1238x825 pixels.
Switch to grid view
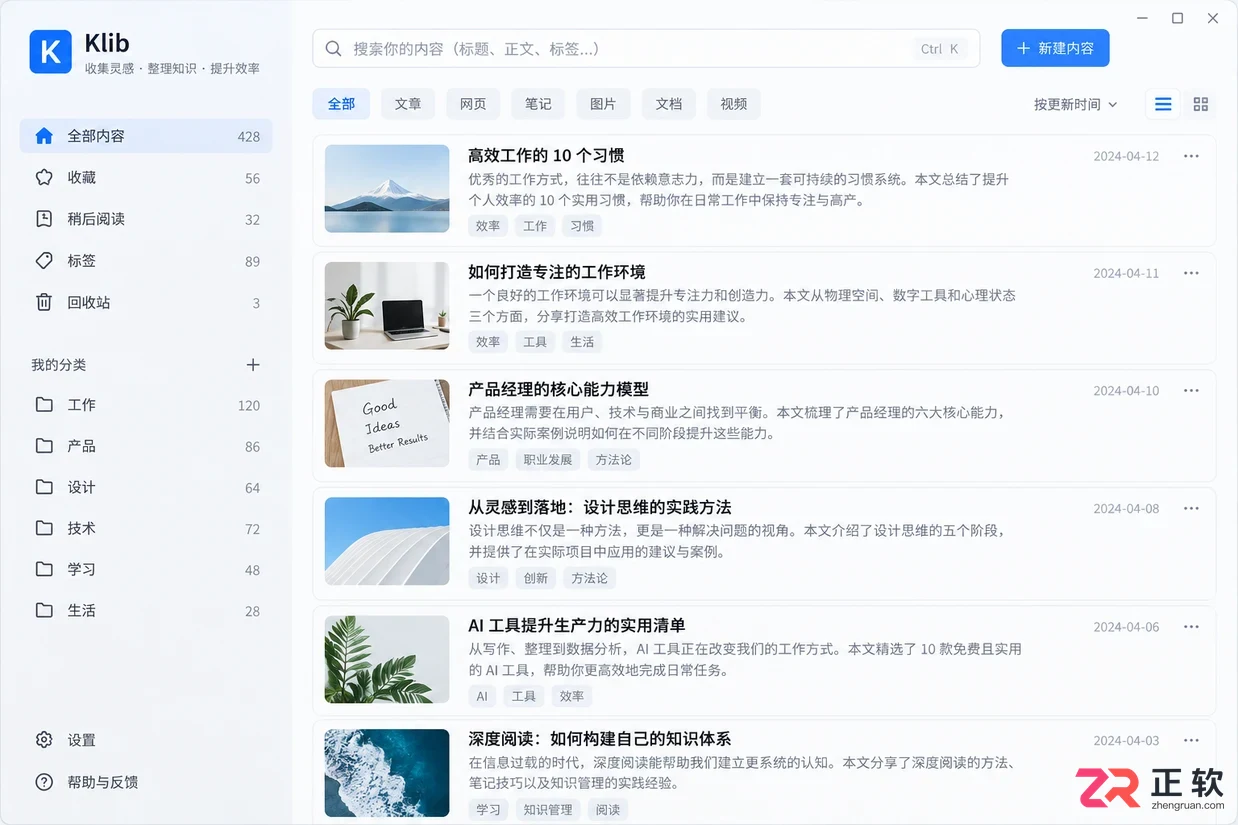click(x=1201, y=104)
